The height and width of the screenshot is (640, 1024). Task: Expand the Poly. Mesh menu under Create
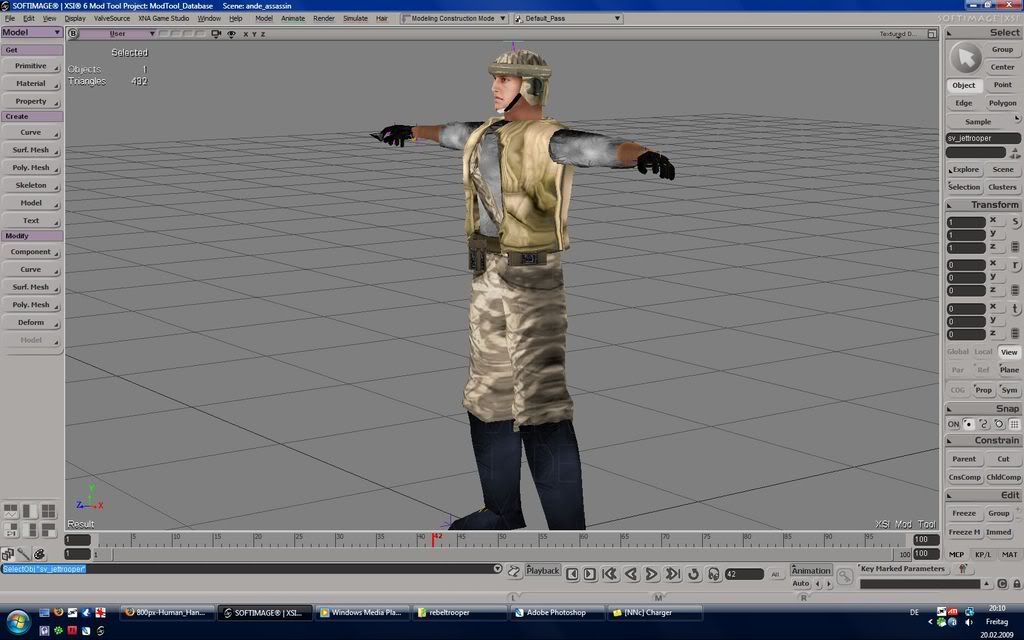click(31, 168)
